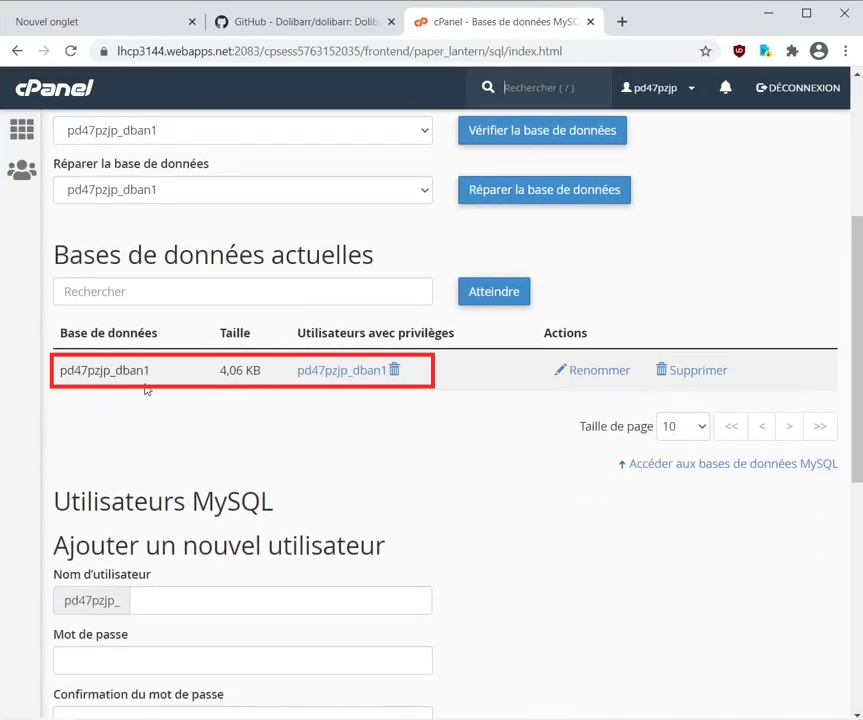Open the pd47pzjp user account menu
This screenshot has width=863, height=720.
[x=657, y=88]
